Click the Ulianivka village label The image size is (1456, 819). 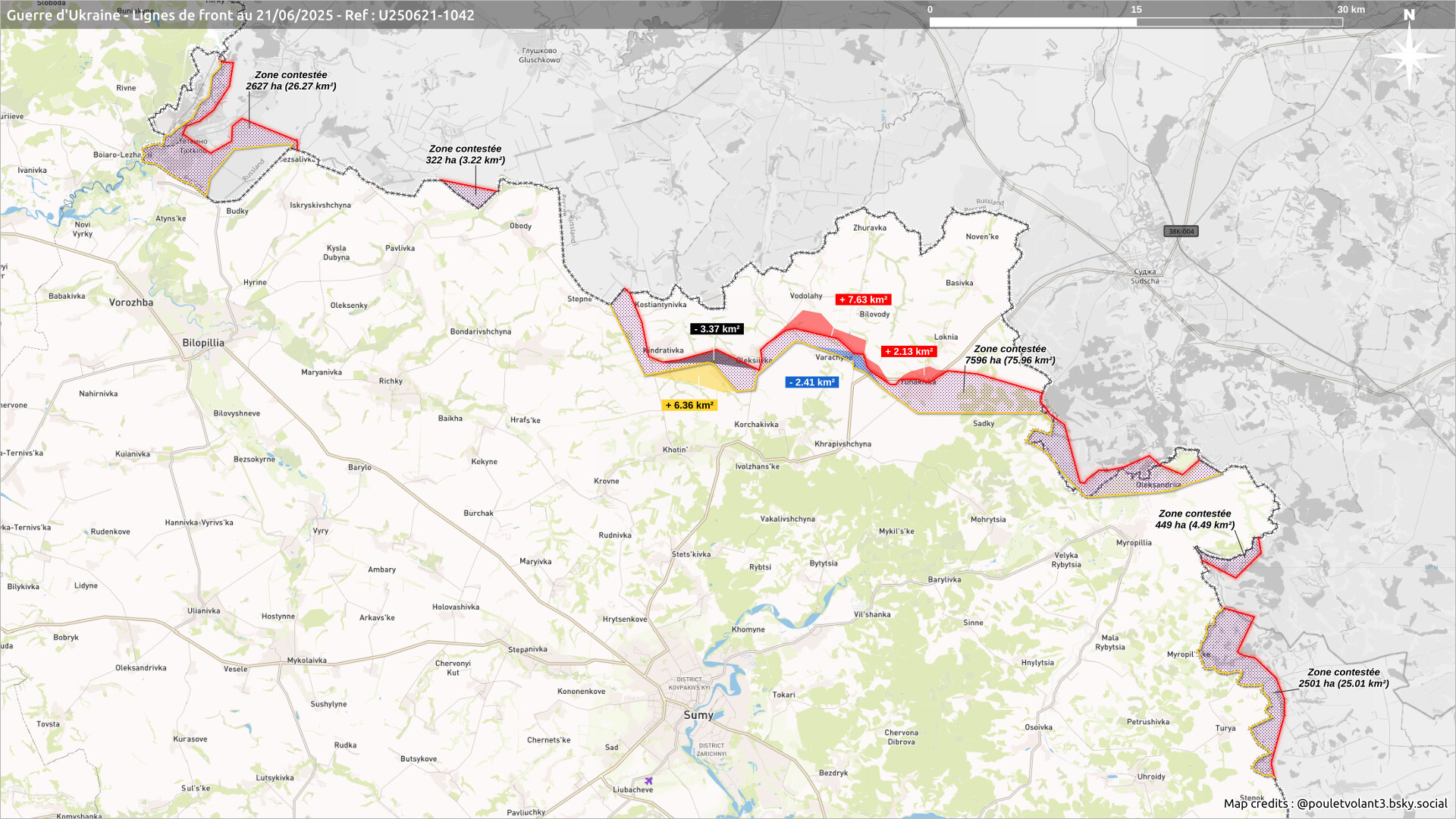pyautogui.click(x=204, y=611)
